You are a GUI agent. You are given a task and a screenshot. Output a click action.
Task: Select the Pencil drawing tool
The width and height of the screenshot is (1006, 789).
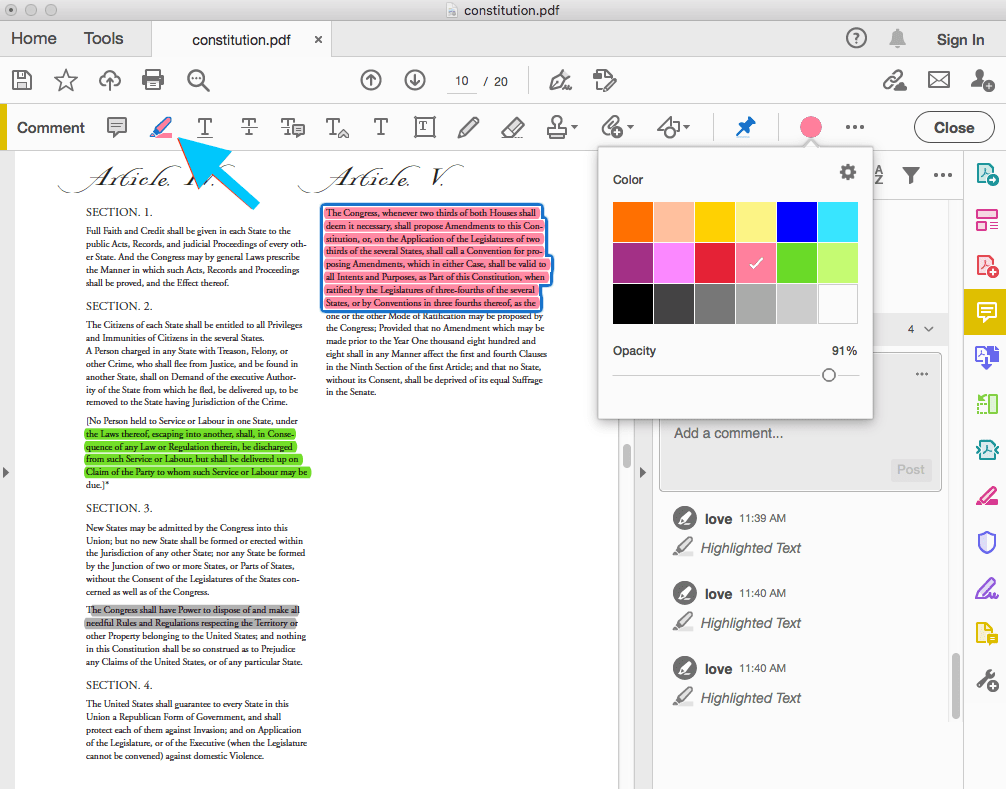(x=468, y=127)
